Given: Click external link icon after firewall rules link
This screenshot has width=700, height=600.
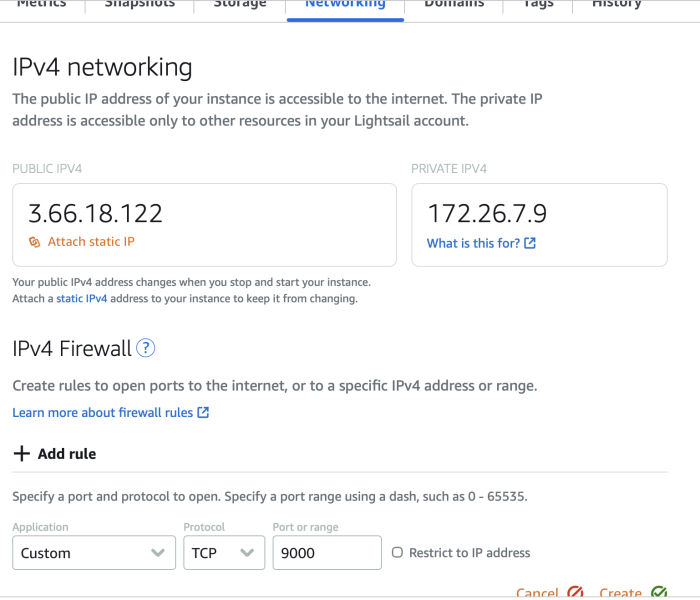Looking at the screenshot, I should pos(203,412).
